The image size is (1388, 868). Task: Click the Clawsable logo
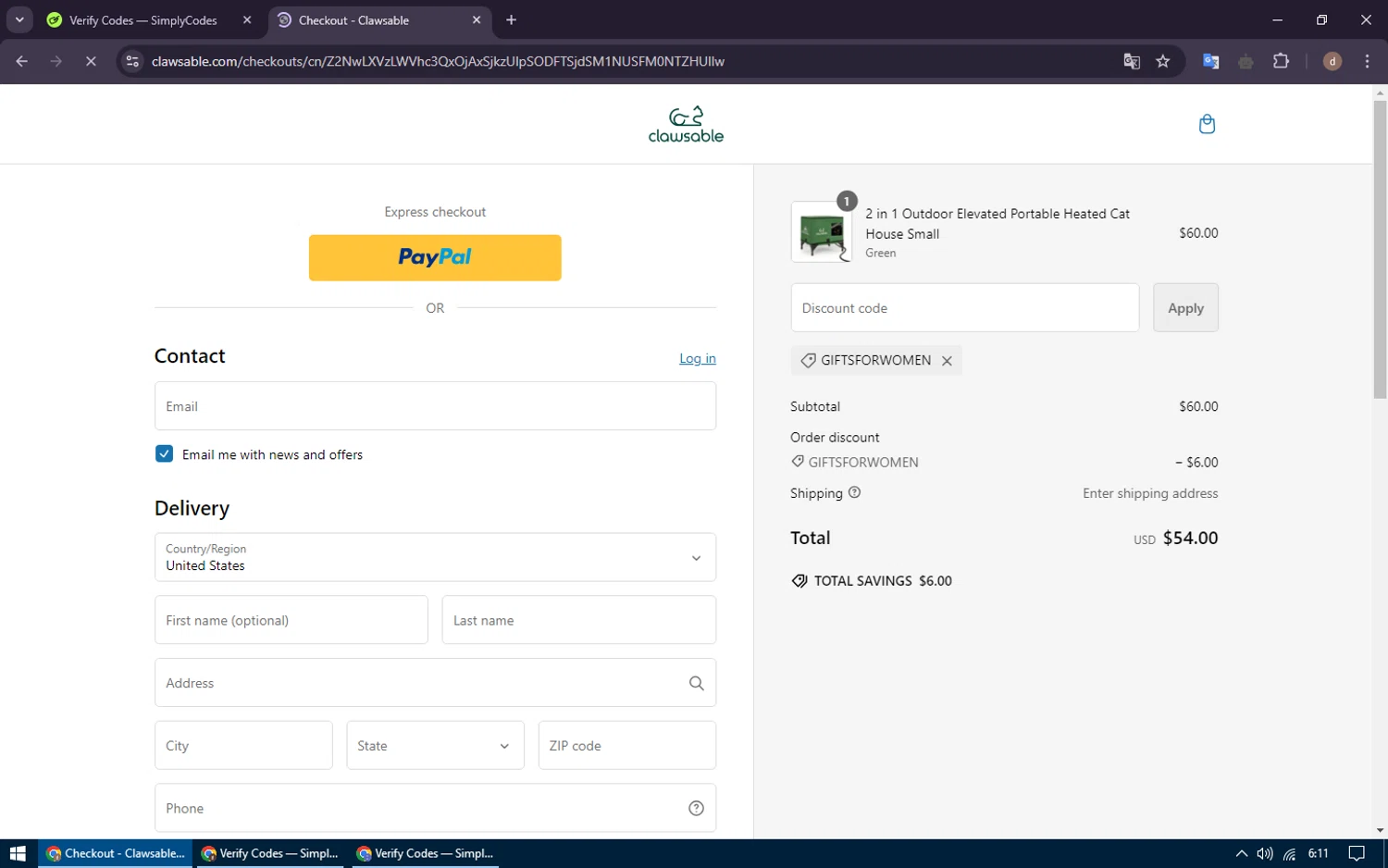[686, 124]
